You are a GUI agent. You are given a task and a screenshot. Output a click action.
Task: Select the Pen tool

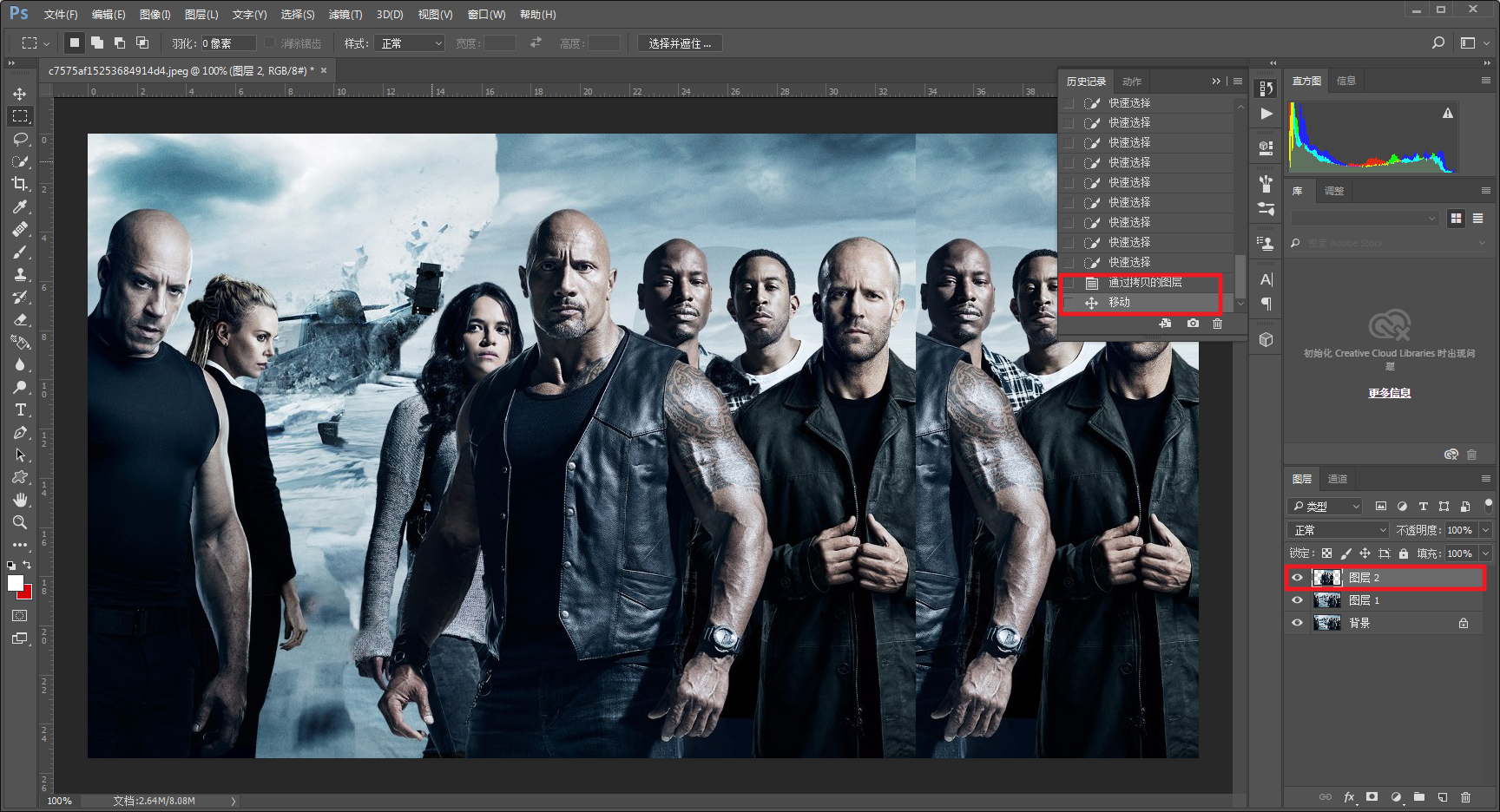[19, 432]
